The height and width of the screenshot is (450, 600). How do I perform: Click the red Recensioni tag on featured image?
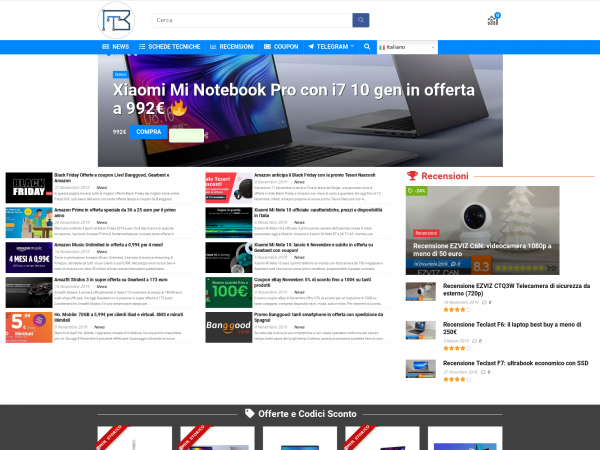coord(426,233)
